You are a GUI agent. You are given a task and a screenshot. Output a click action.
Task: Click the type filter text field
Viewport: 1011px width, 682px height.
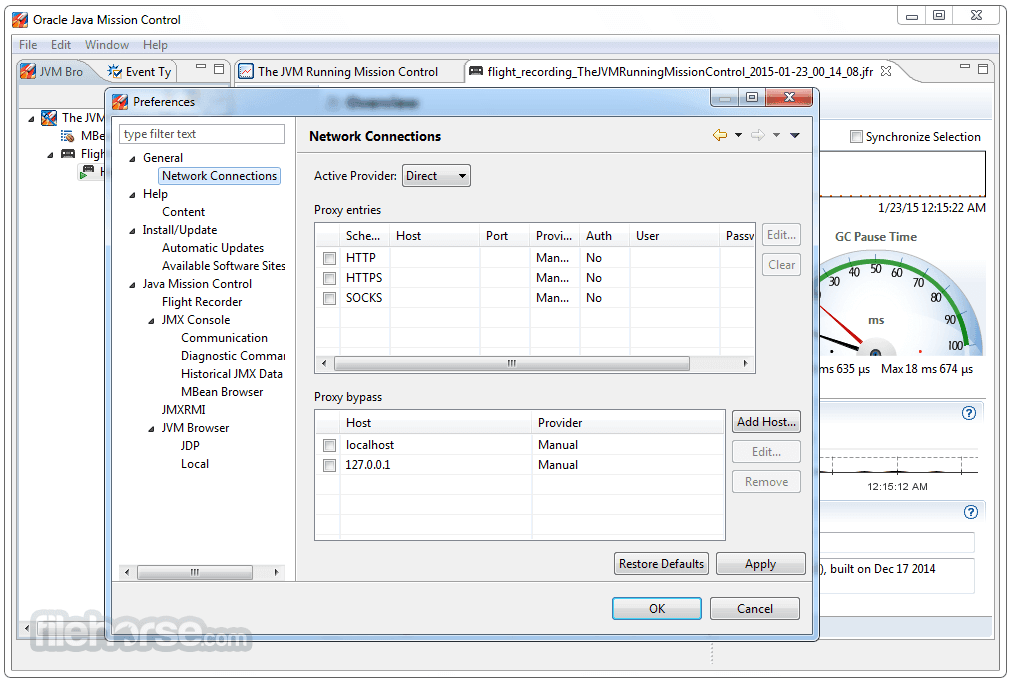(x=202, y=134)
